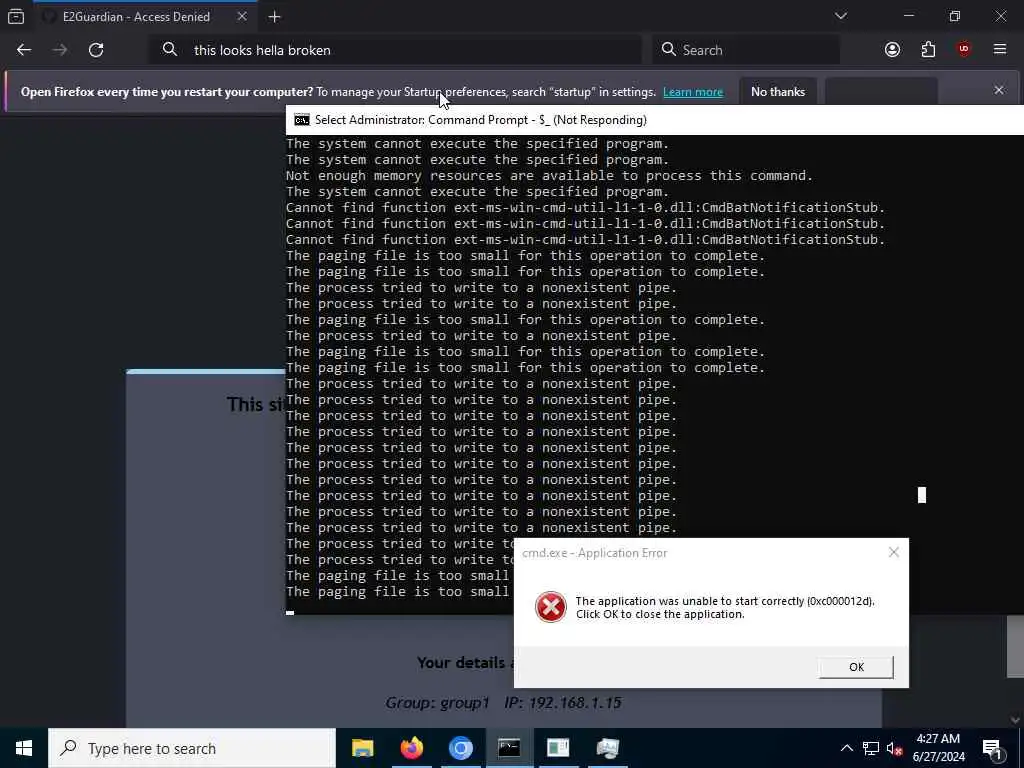Open the Firefox extensions puzzle icon
1024x768 pixels.
click(928, 50)
